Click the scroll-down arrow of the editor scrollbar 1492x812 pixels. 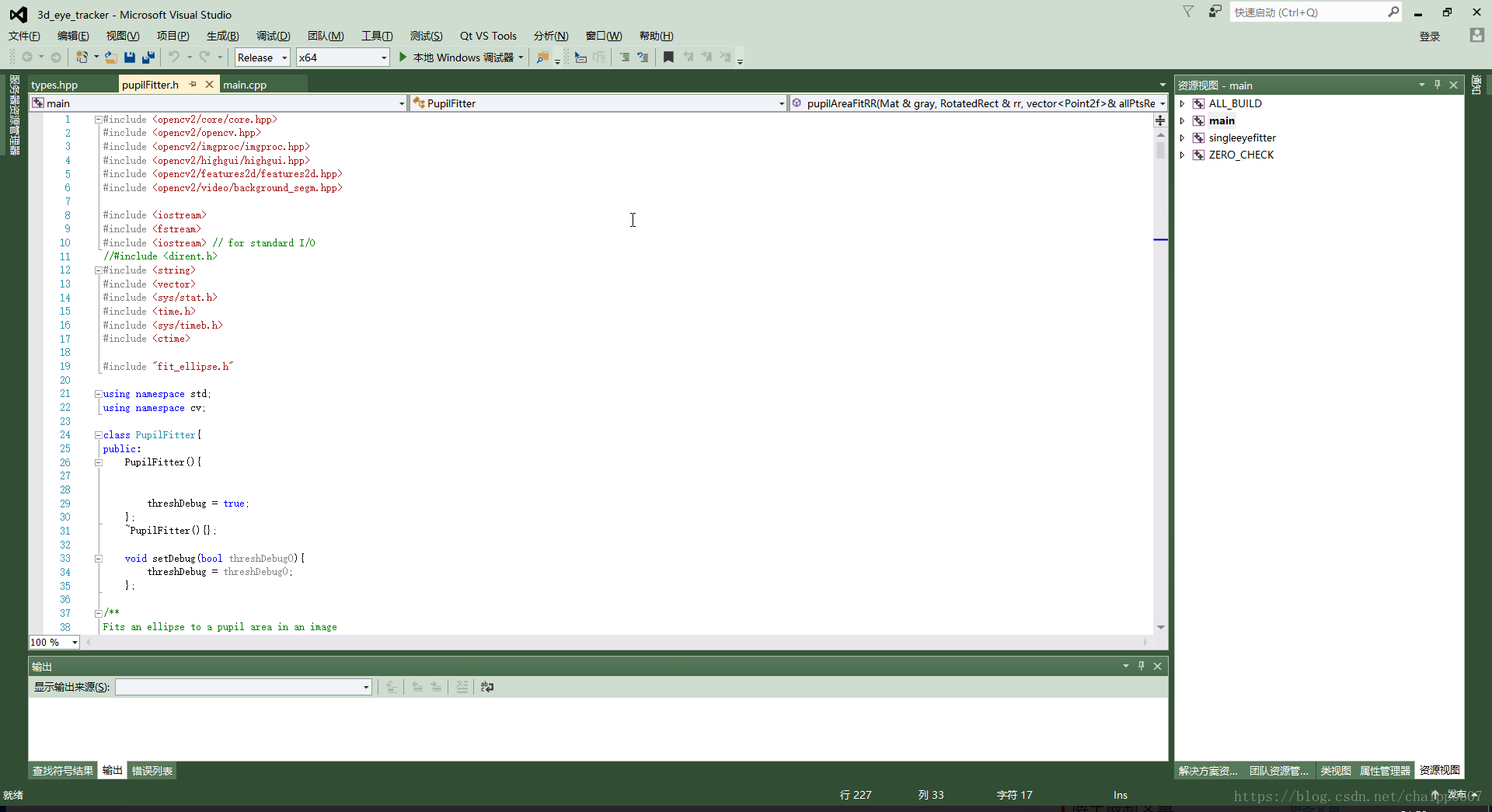tap(1160, 627)
